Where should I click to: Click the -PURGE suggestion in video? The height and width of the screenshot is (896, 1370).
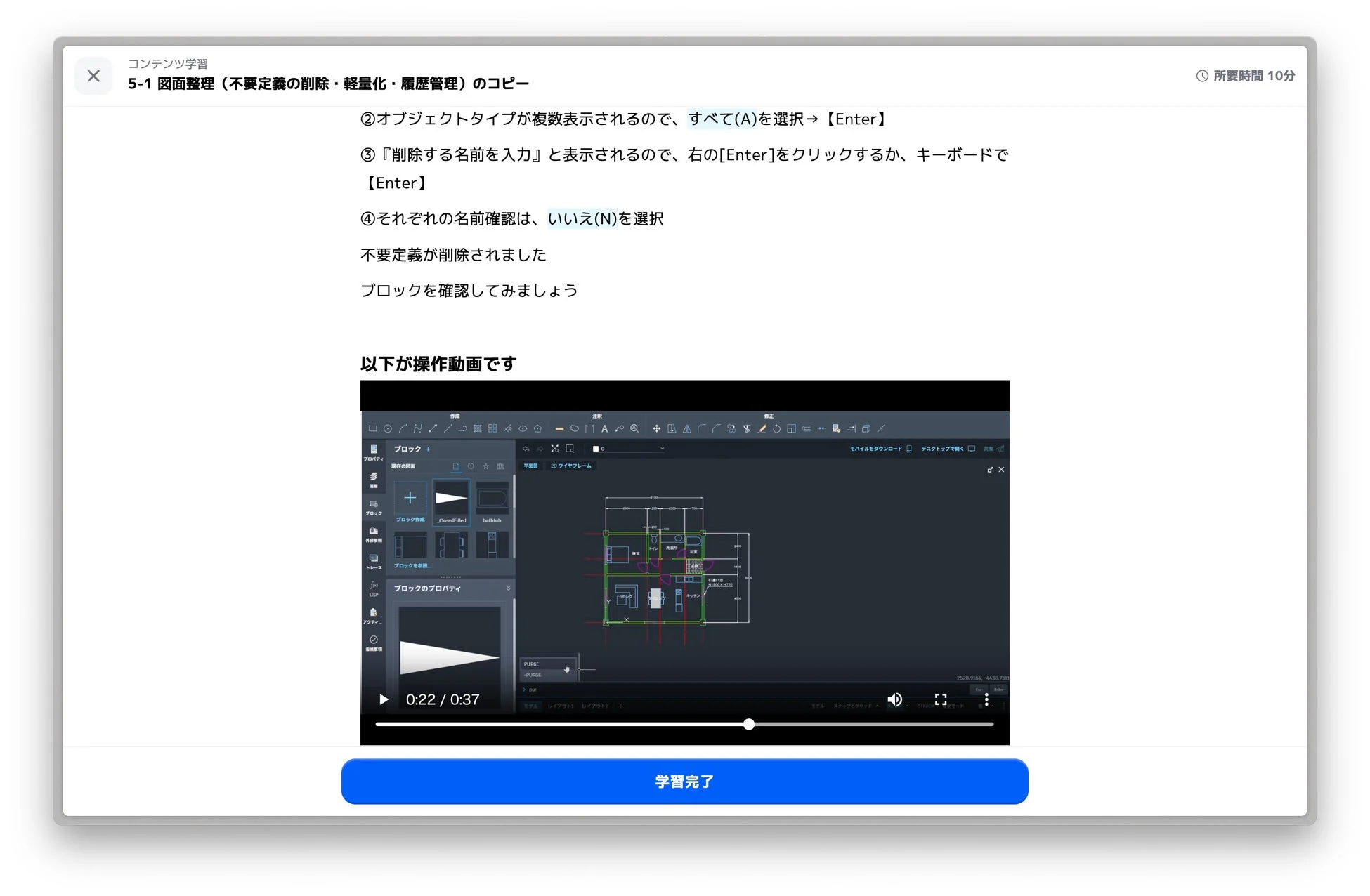pyautogui.click(x=547, y=675)
